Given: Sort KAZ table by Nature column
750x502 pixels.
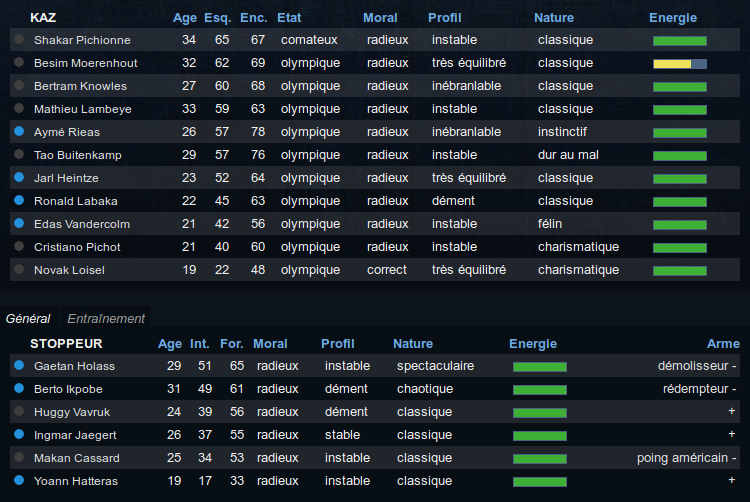Looking at the screenshot, I should (x=554, y=18).
